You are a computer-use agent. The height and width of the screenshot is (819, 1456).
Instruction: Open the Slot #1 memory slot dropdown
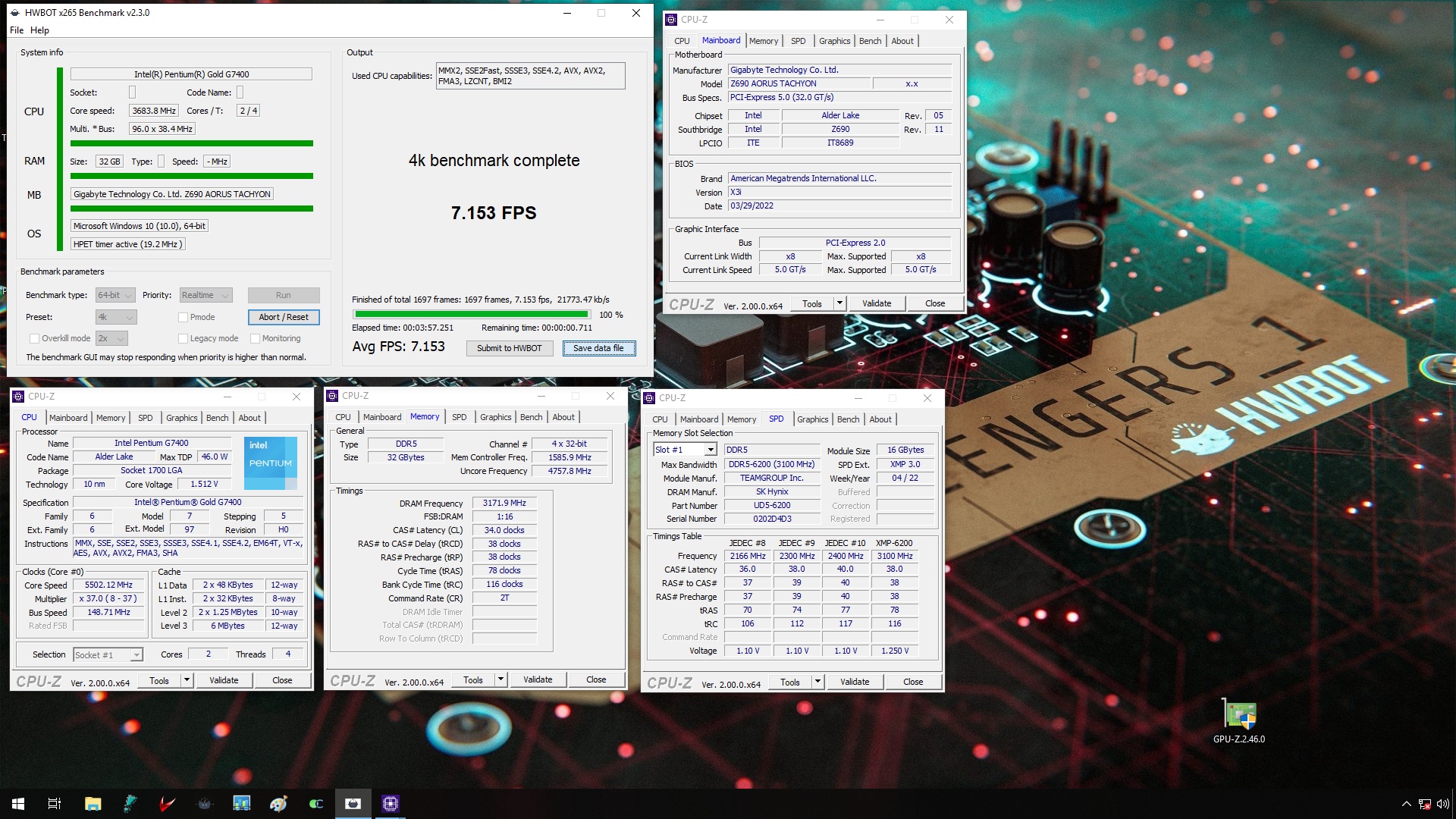tap(685, 450)
